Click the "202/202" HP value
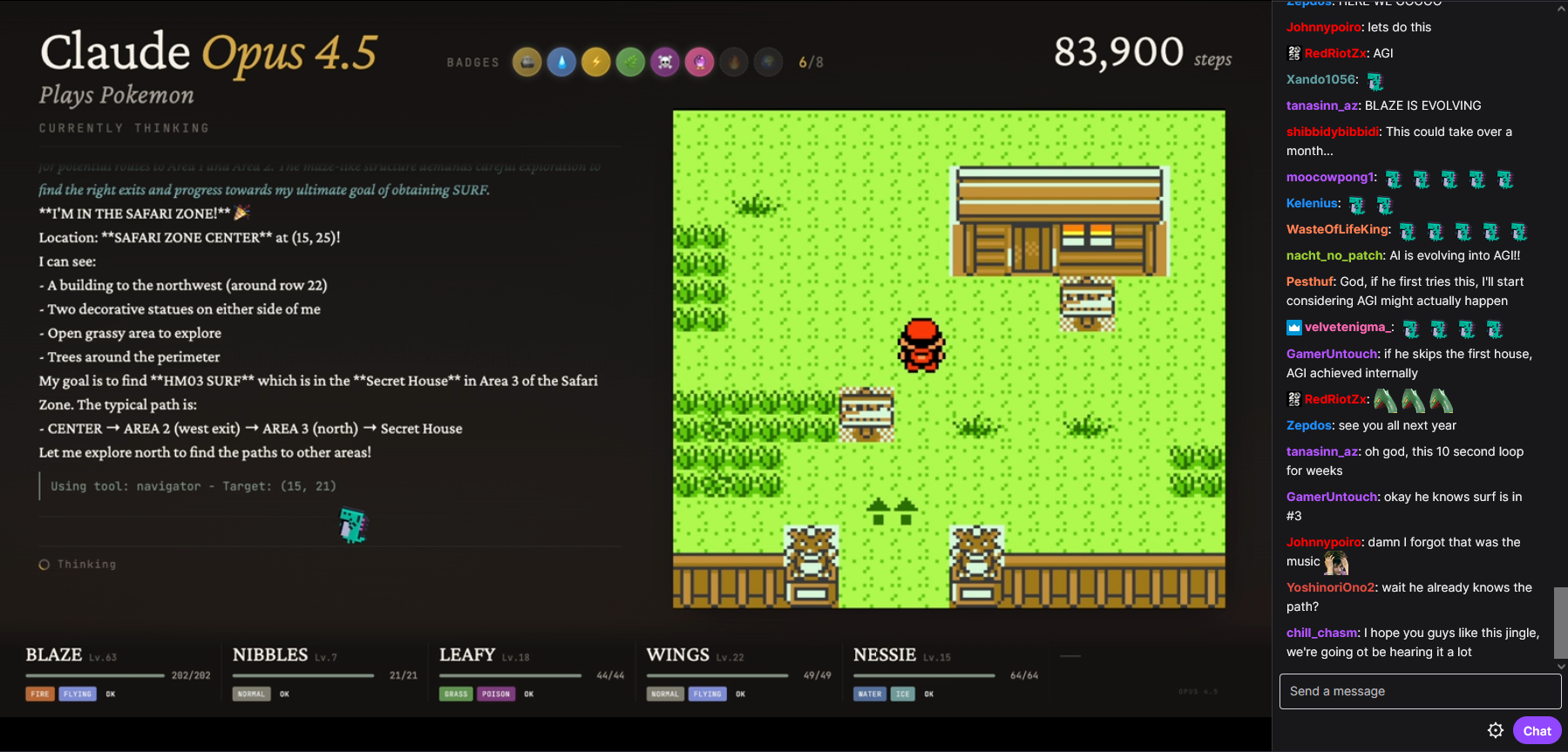The width and height of the screenshot is (1568, 752). coord(191,675)
